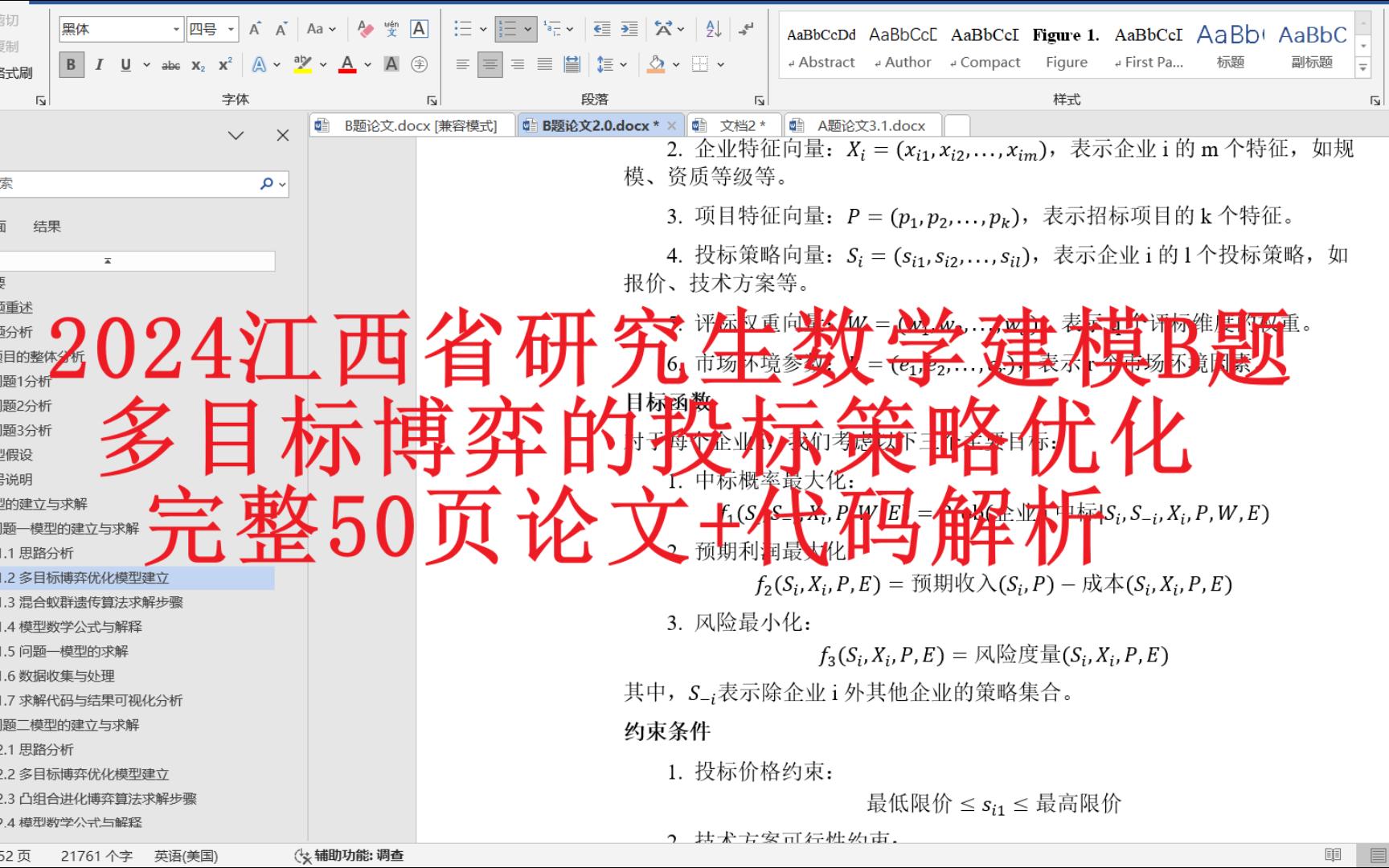Screen dimensions: 1389x868
Task: Apply bullet list icon
Action: pos(462,29)
